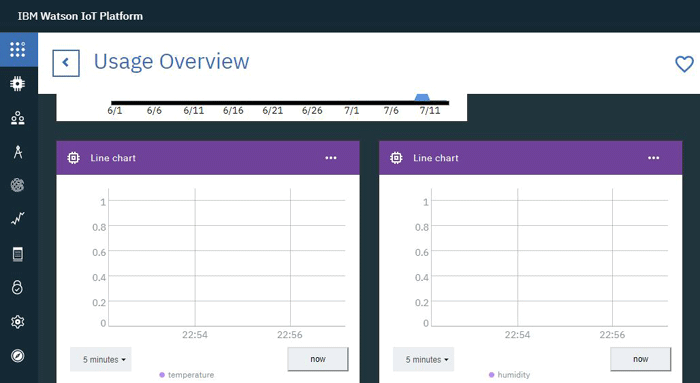The width and height of the screenshot is (700, 383).
Task: Expand the 5 minutes dropdown on temperature chart
Action: pyautogui.click(x=101, y=359)
